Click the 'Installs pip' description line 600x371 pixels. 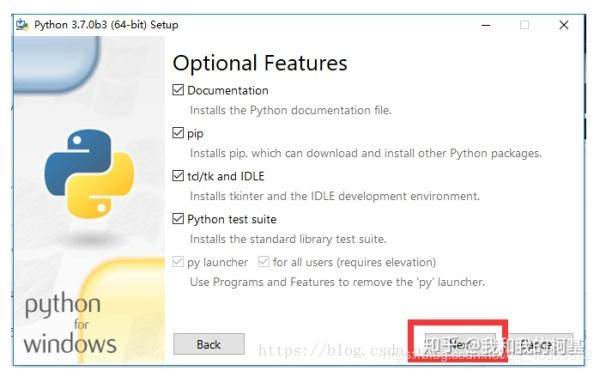[365, 153]
